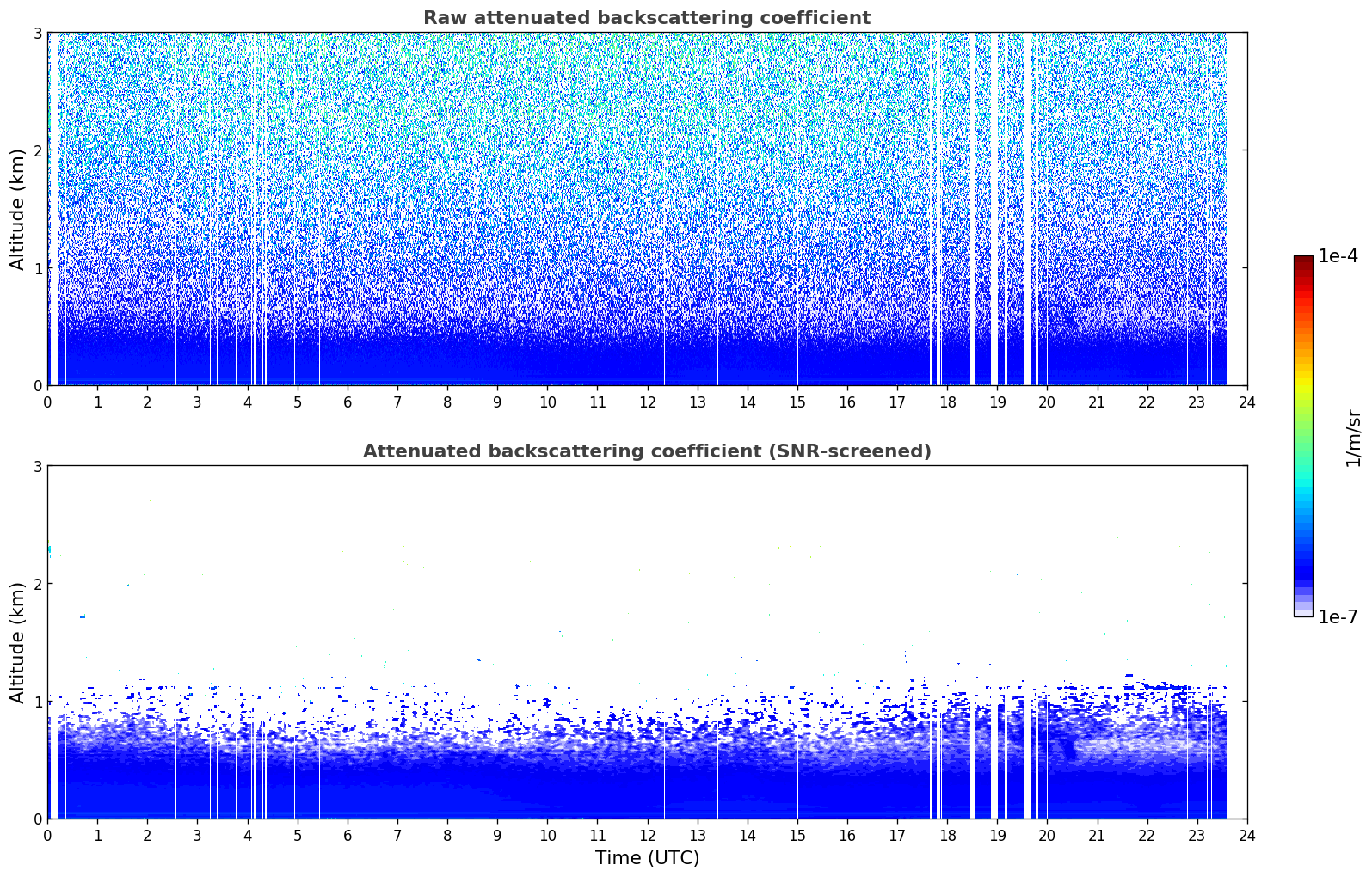Click inside the raw backscatter plot area
The width and height of the screenshot is (1372, 877).
(647, 209)
